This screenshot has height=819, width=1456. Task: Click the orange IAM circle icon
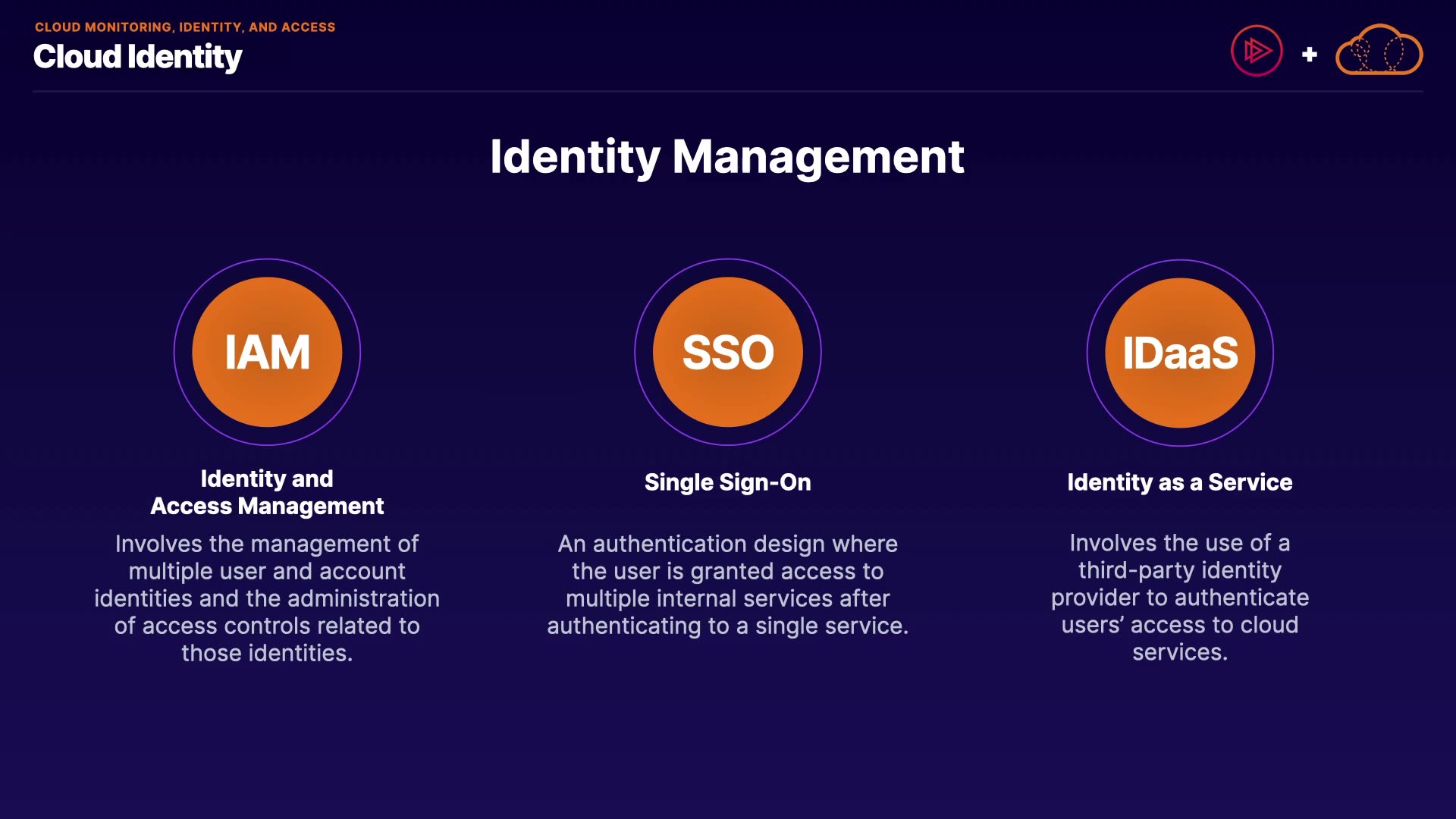pyautogui.click(x=267, y=352)
